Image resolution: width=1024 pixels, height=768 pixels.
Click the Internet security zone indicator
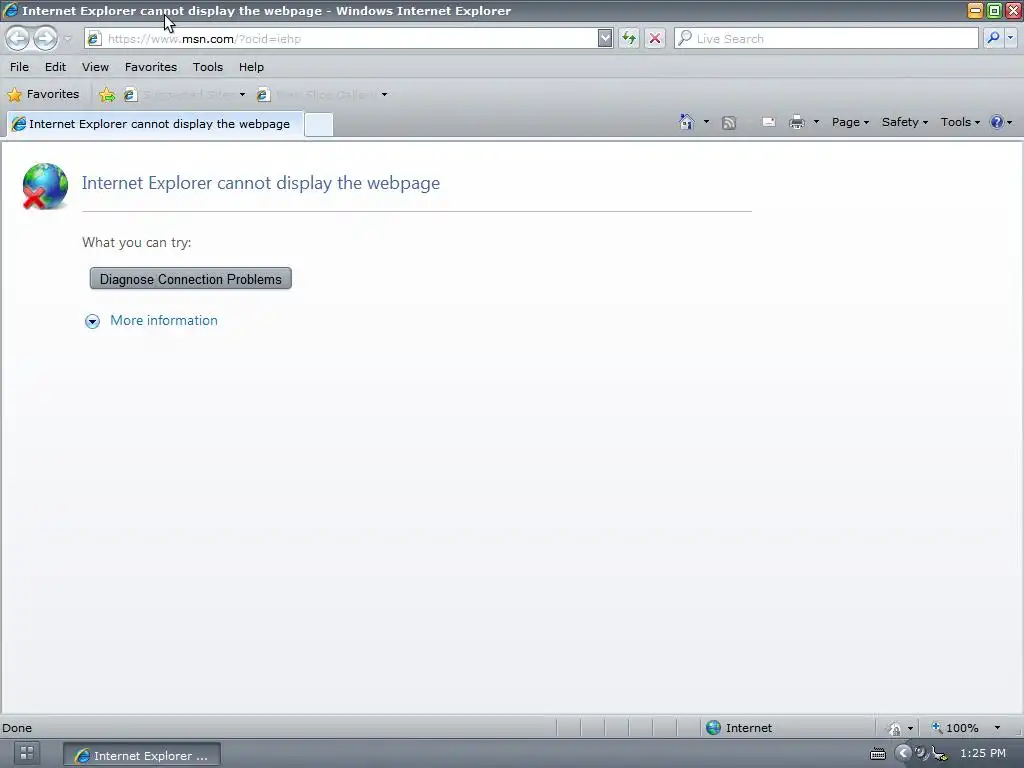tap(740, 728)
